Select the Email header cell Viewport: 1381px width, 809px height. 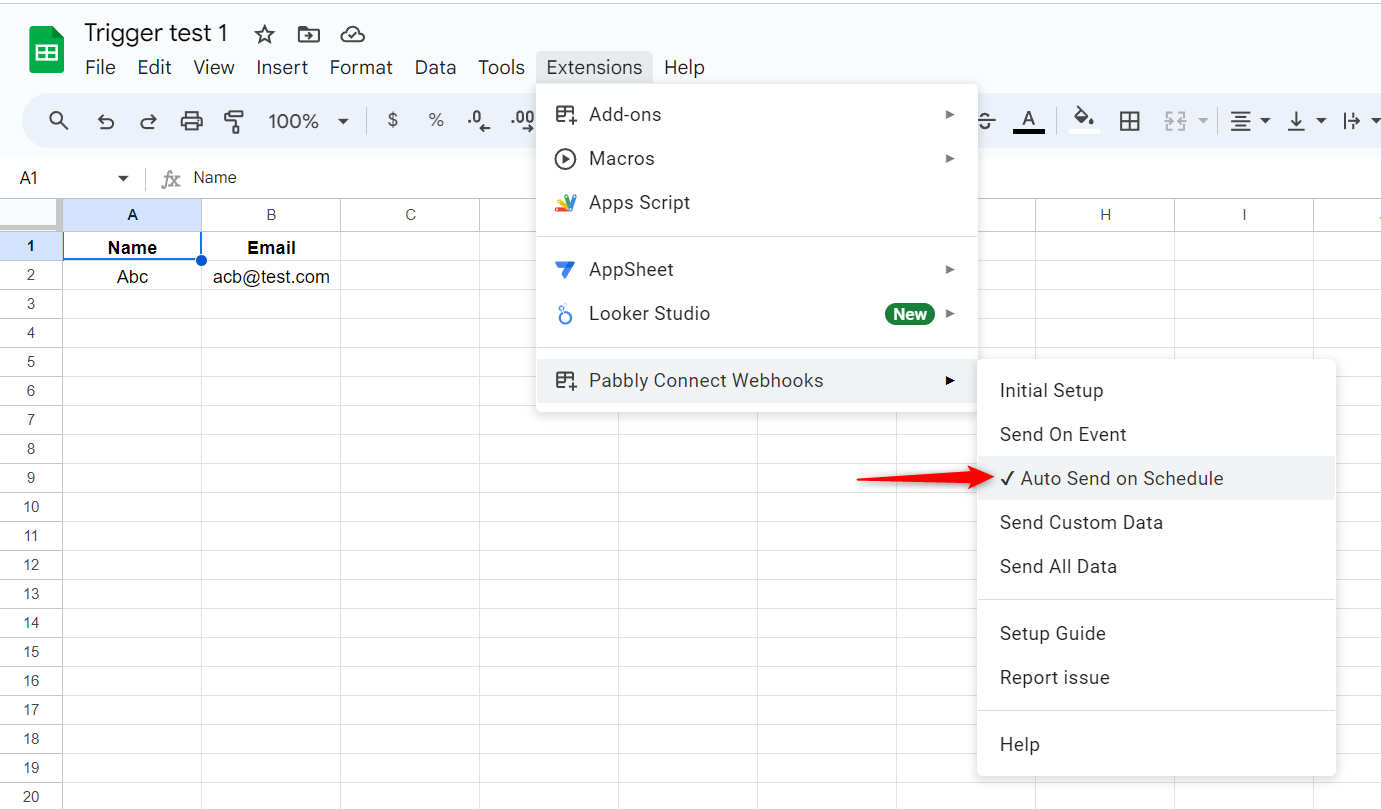point(271,247)
